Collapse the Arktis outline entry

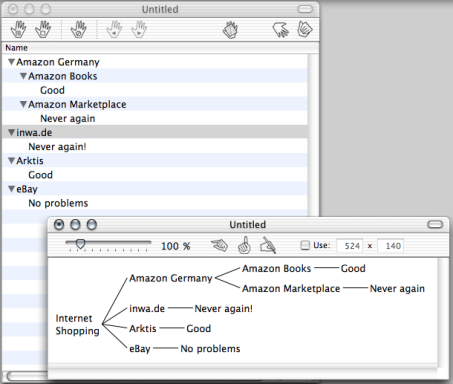coord(12,161)
